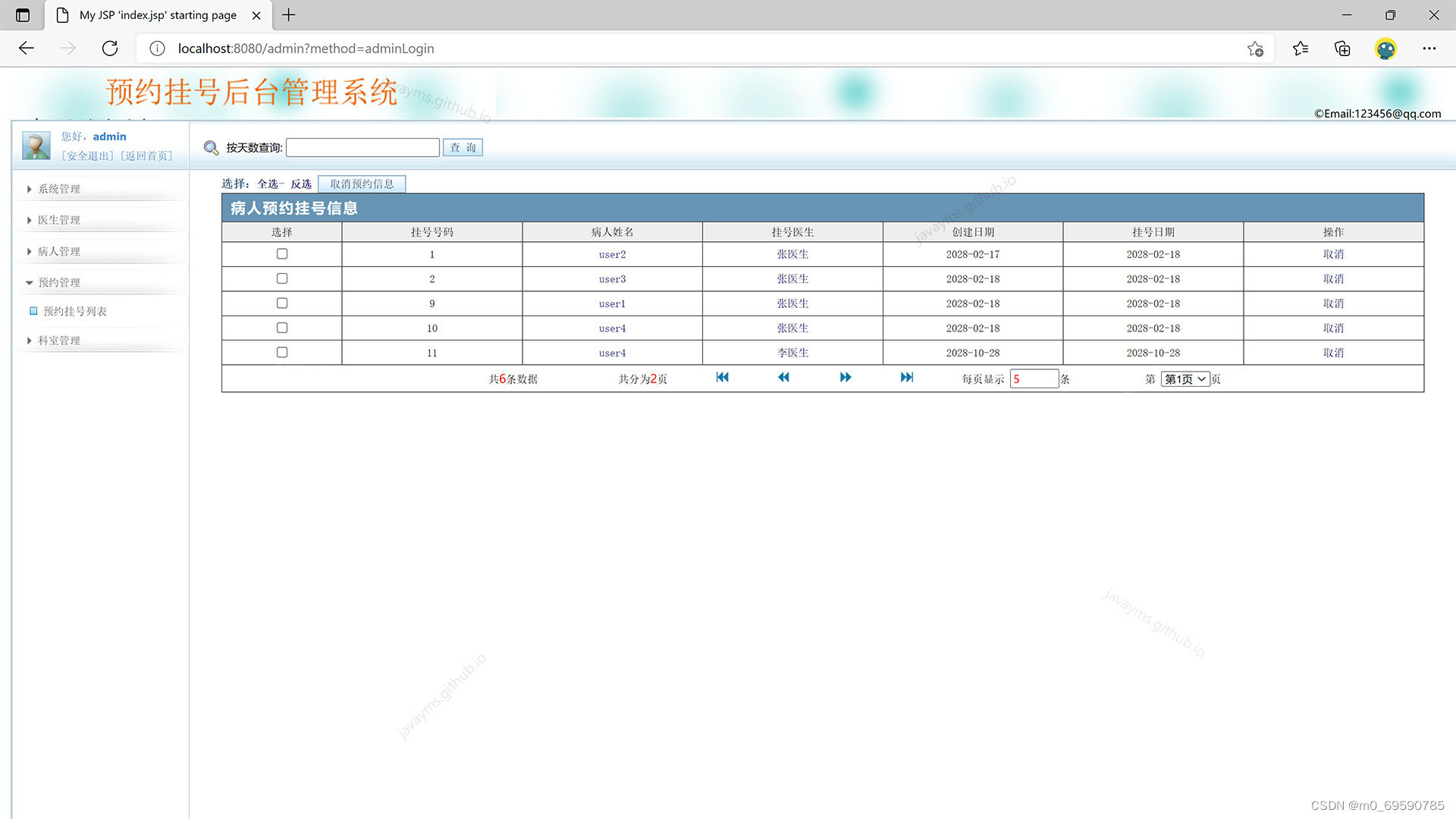Click next page pagination arrow
This screenshot has width=1456, height=819.
point(846,378)
